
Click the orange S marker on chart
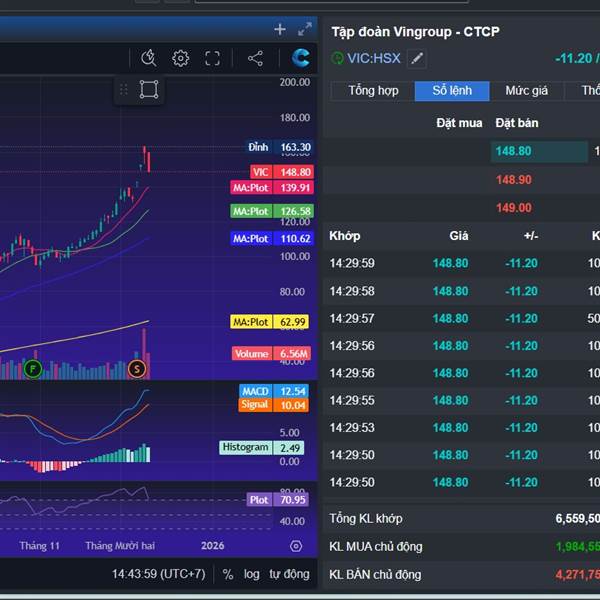(x=137, y=369)
